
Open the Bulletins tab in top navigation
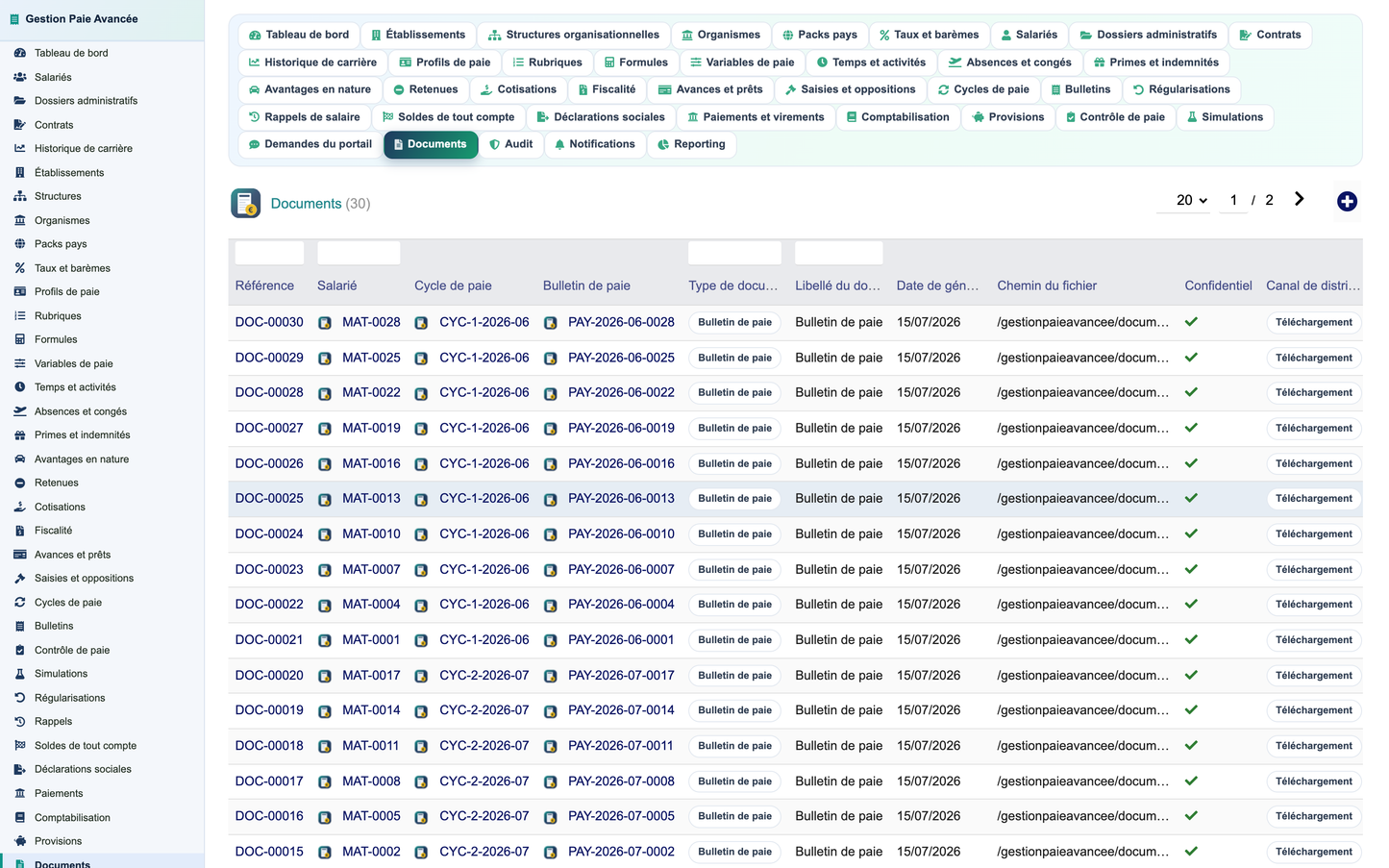click(x=1079, y=89)
